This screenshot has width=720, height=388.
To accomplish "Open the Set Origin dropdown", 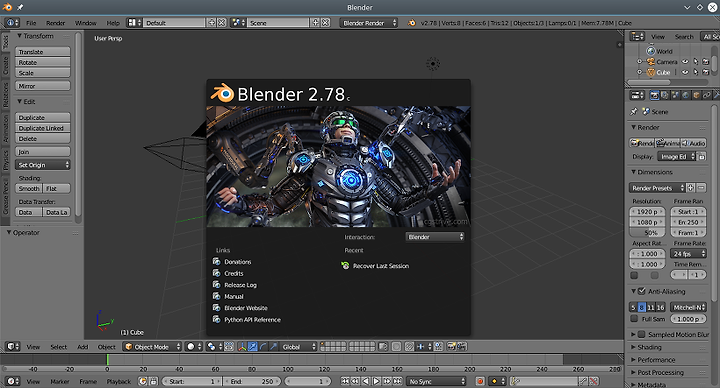I will 43,165.
